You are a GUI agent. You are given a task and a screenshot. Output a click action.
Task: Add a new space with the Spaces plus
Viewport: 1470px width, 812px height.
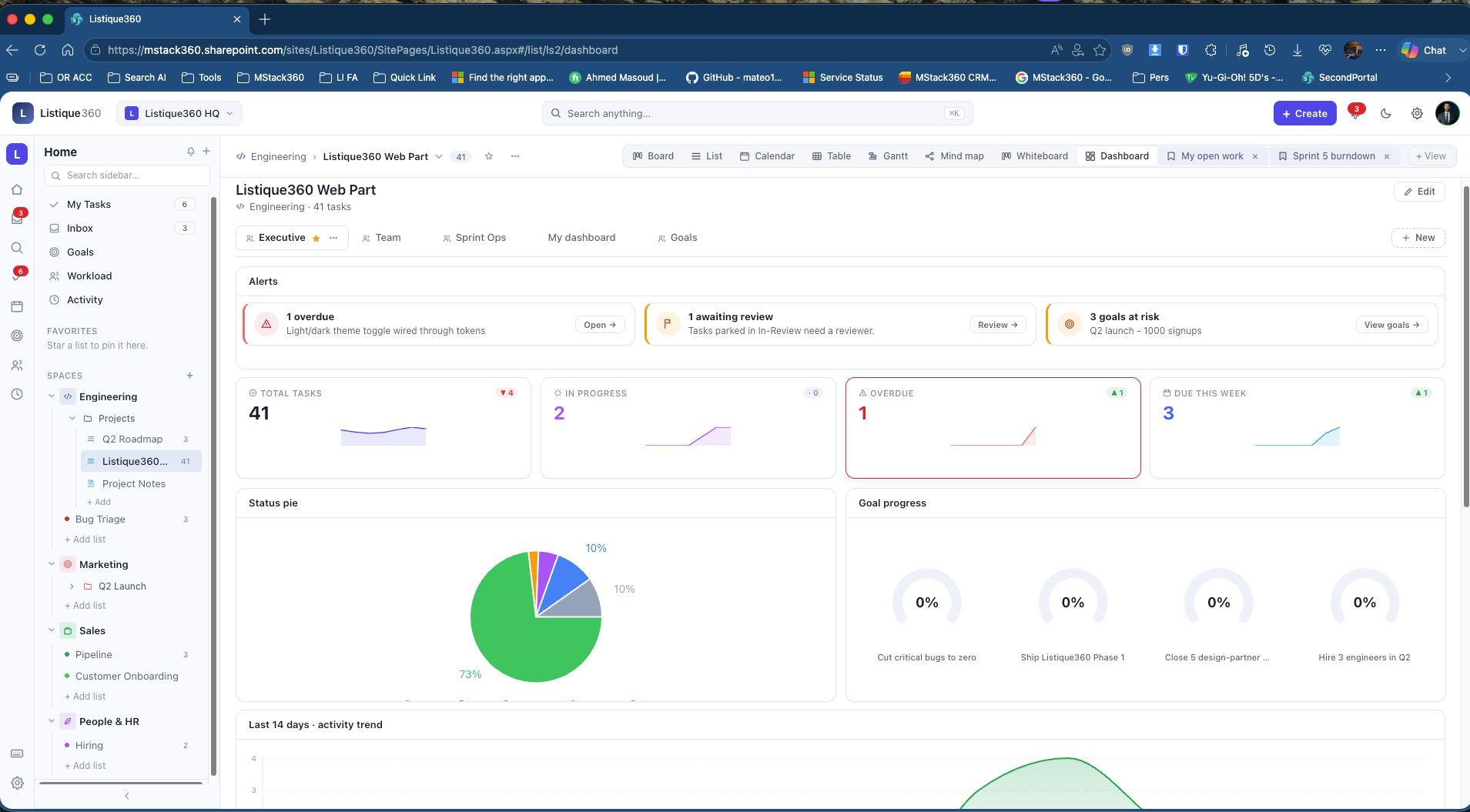[x=190, y=376]
